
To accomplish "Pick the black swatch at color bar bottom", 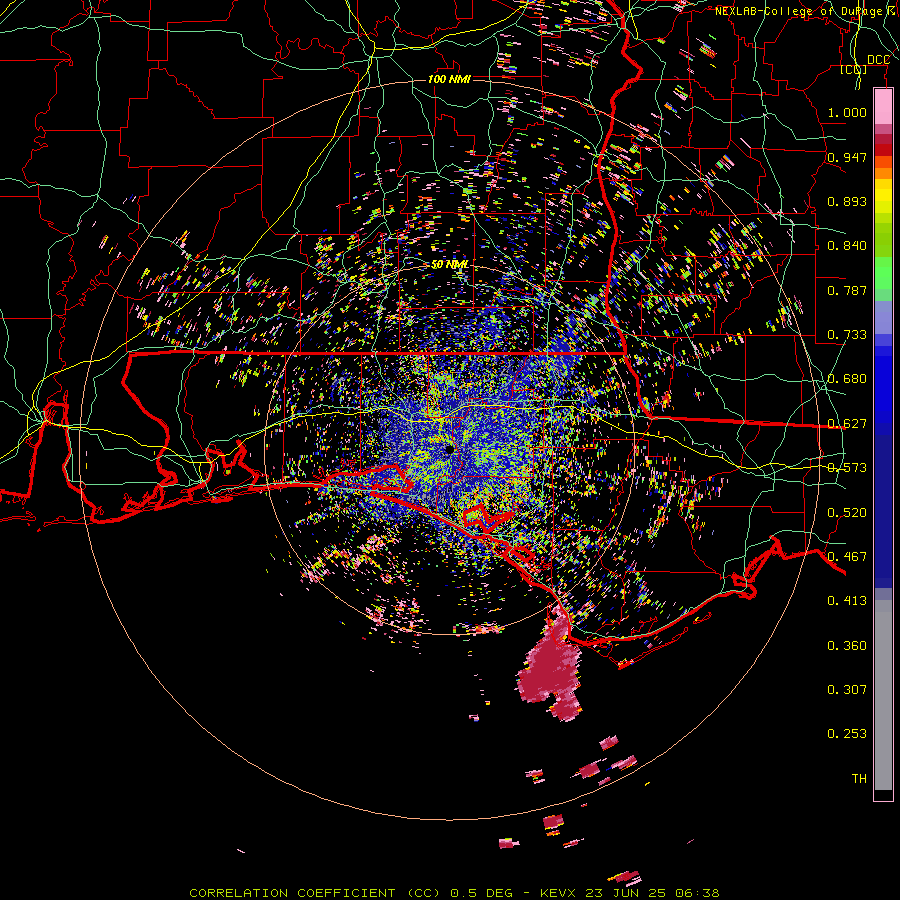I will [x=883, y=794].
